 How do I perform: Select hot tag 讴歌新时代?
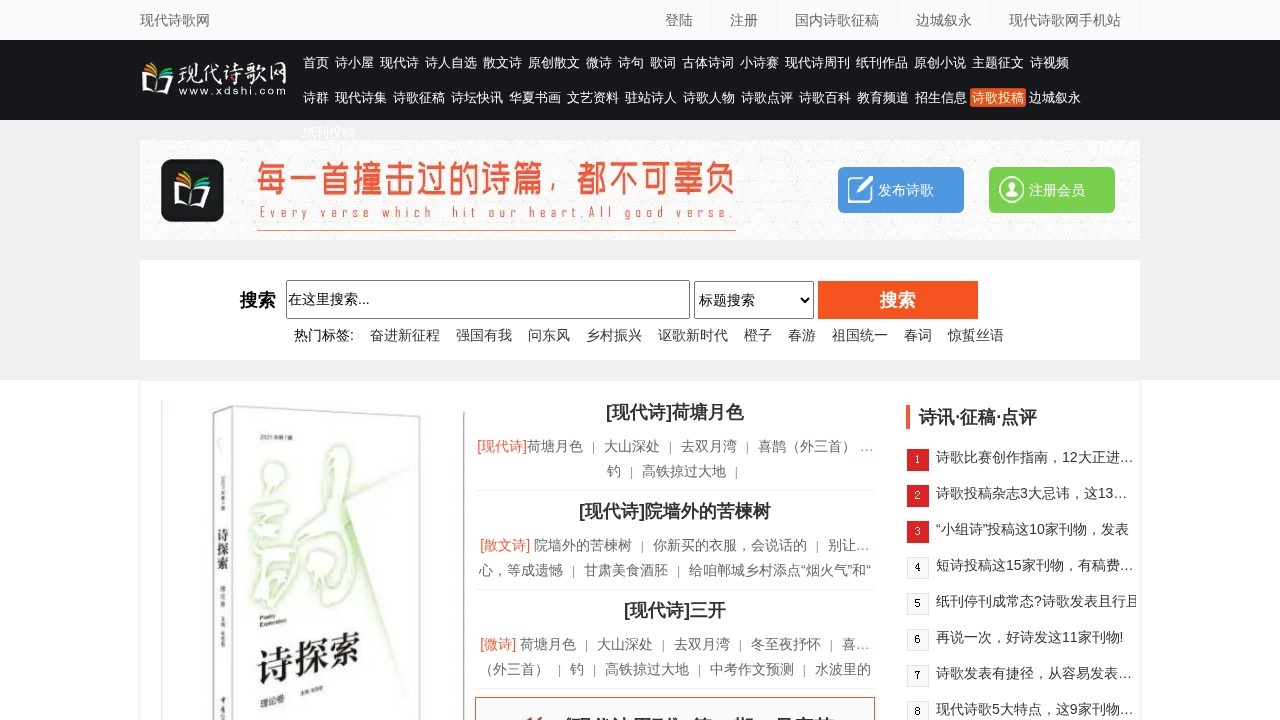pyautogui.click(x=693, y=335)
